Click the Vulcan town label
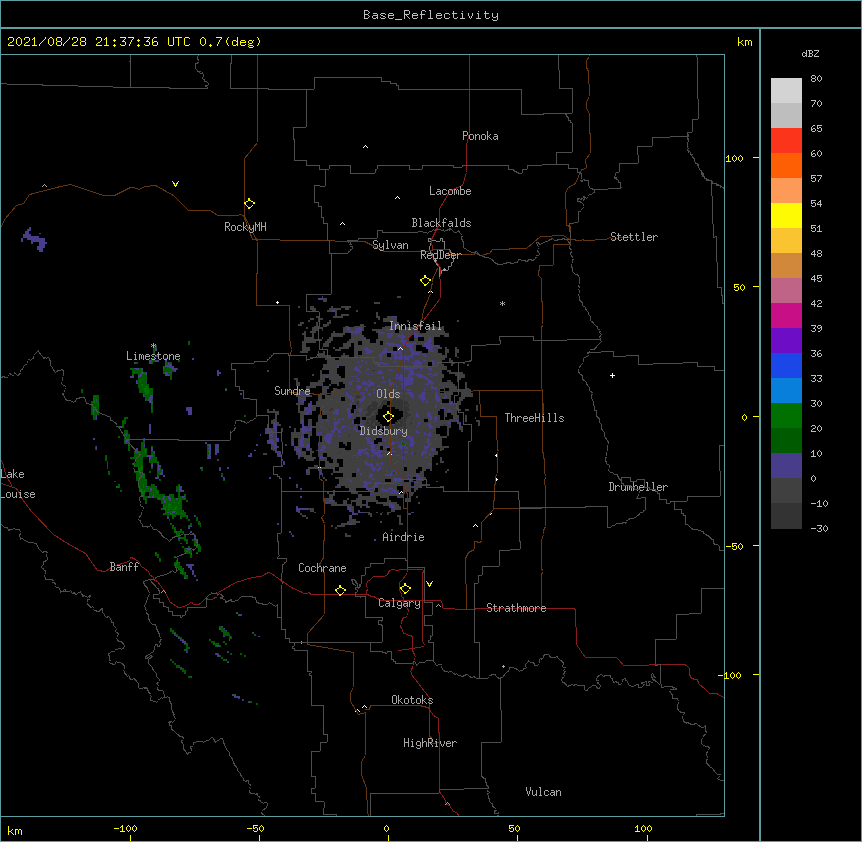862x842 pixels. 543,792
